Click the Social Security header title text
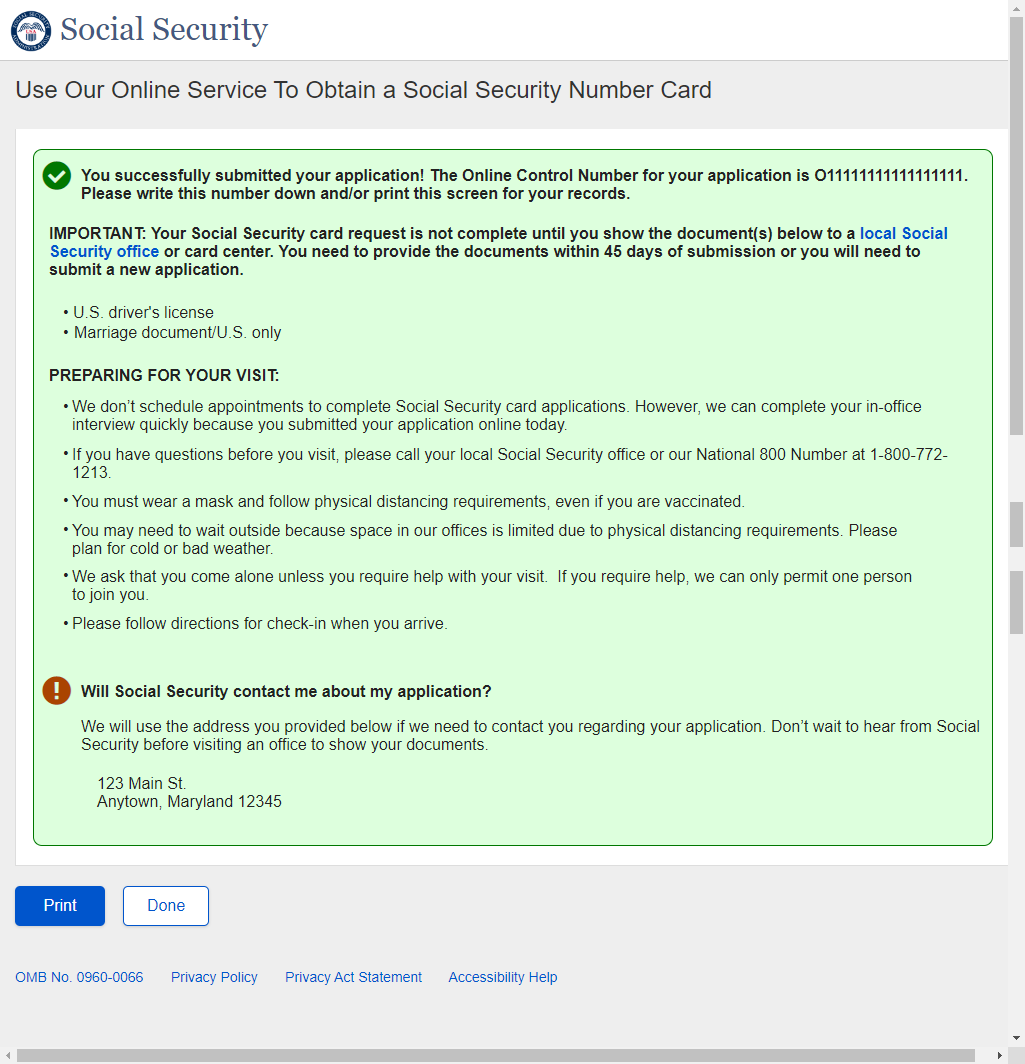 pos(164,30)
